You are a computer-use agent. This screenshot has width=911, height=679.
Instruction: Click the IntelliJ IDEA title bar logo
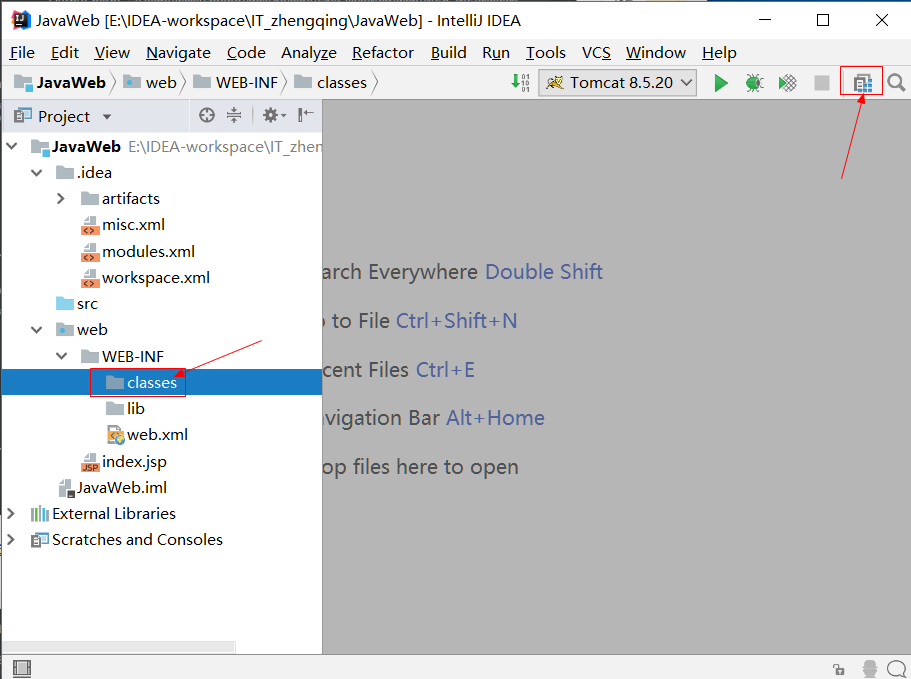point(21,20)
